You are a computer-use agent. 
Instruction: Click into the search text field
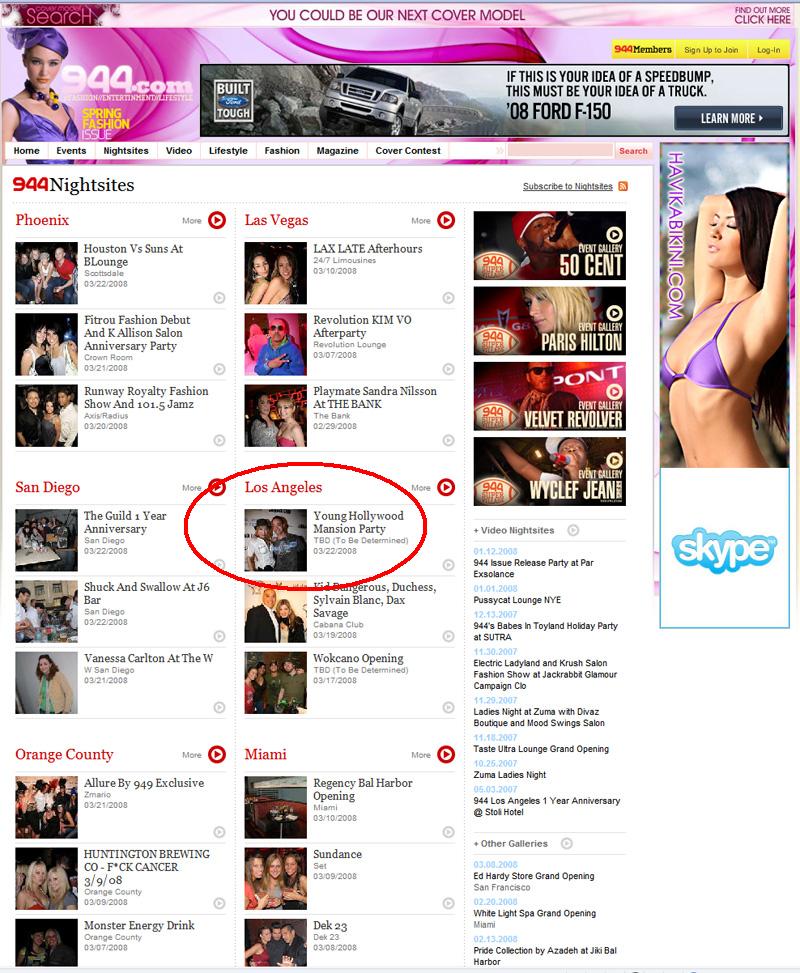pyautogui.click(x=559, y=151)
